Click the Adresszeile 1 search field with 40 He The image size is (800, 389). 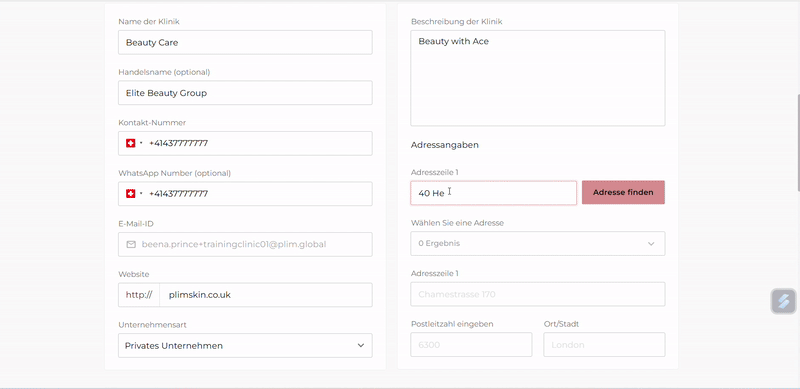(493, 193)
